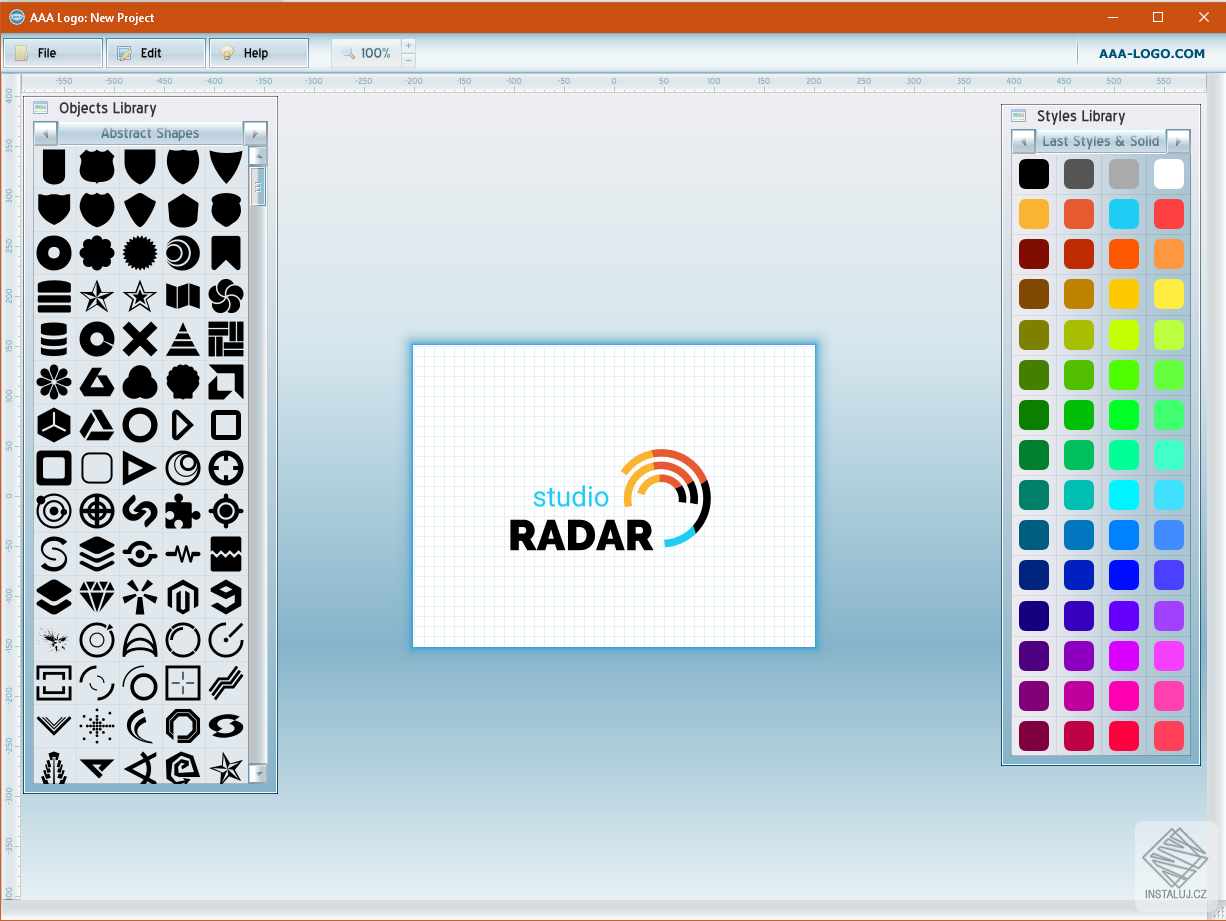Choose the hexagon cube shape
This screenshot has height=921, width=1226.
[54, 425]
